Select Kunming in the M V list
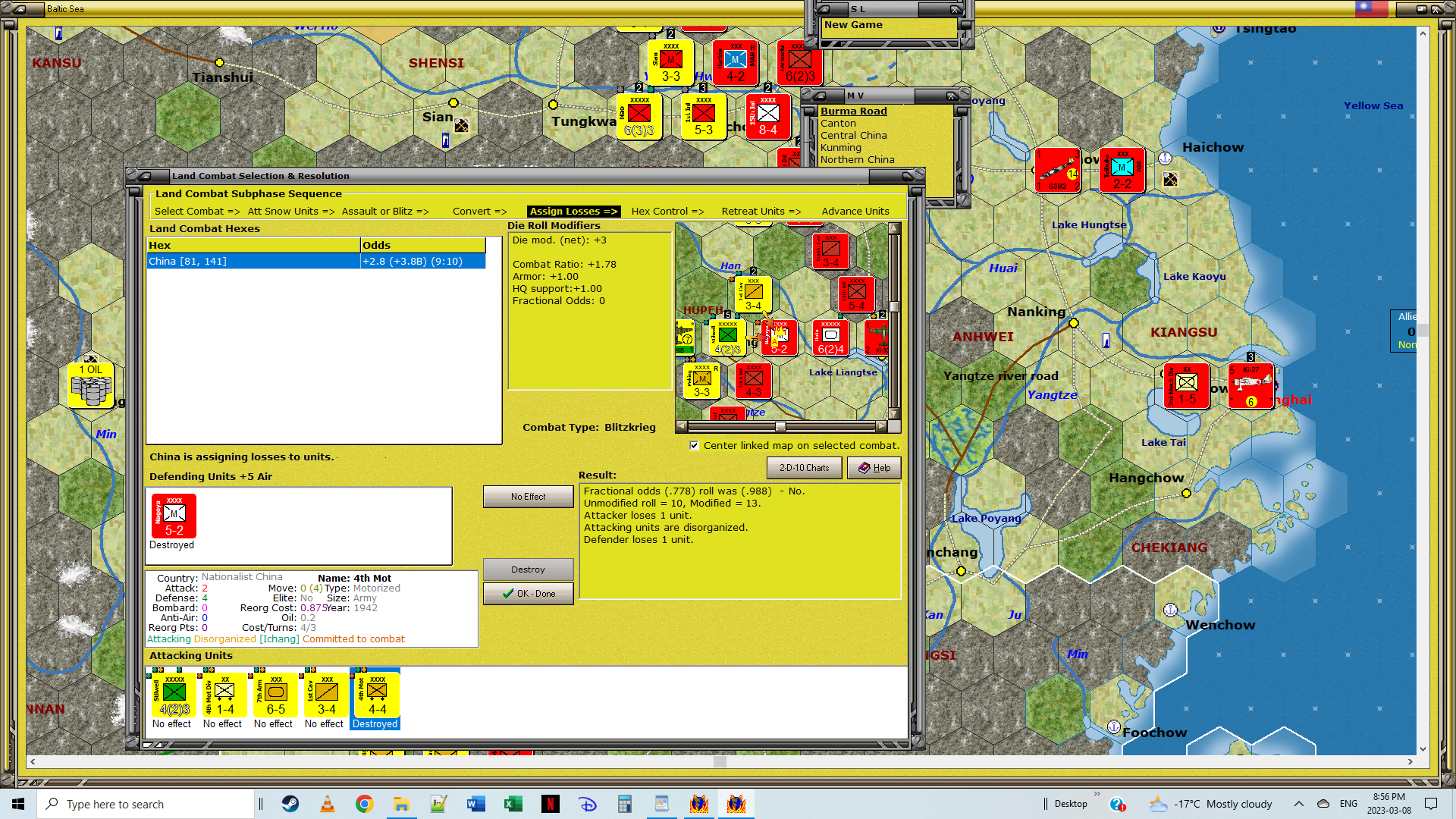 pos(841,147)
